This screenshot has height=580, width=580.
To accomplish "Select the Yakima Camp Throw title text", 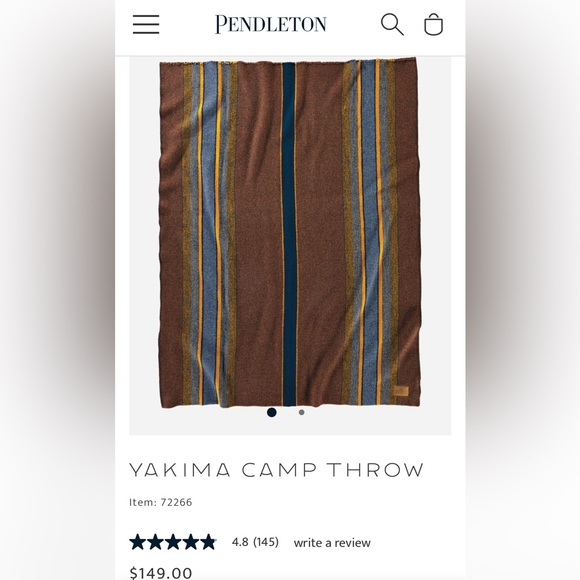I will point(276,470).
